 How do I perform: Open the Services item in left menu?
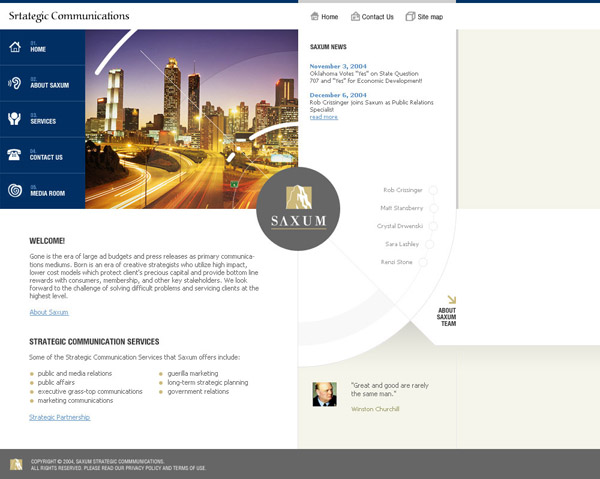[x=43, y=121]
